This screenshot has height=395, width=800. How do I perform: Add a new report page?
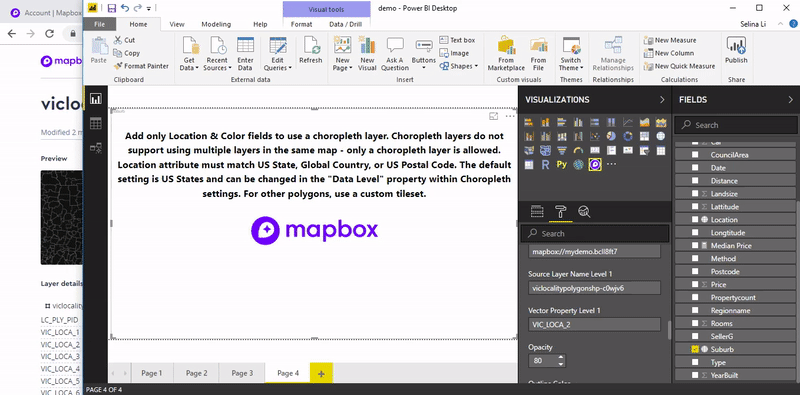pos(321,373)
